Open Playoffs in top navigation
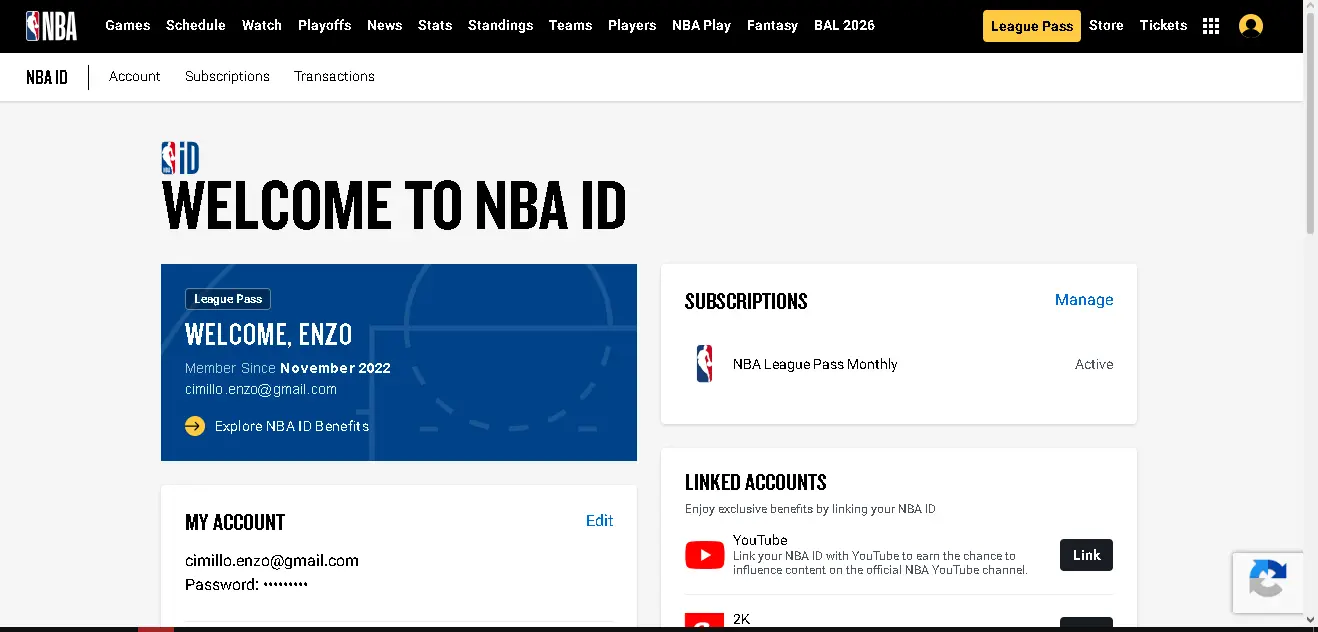1318x632 pixels. 324,25
